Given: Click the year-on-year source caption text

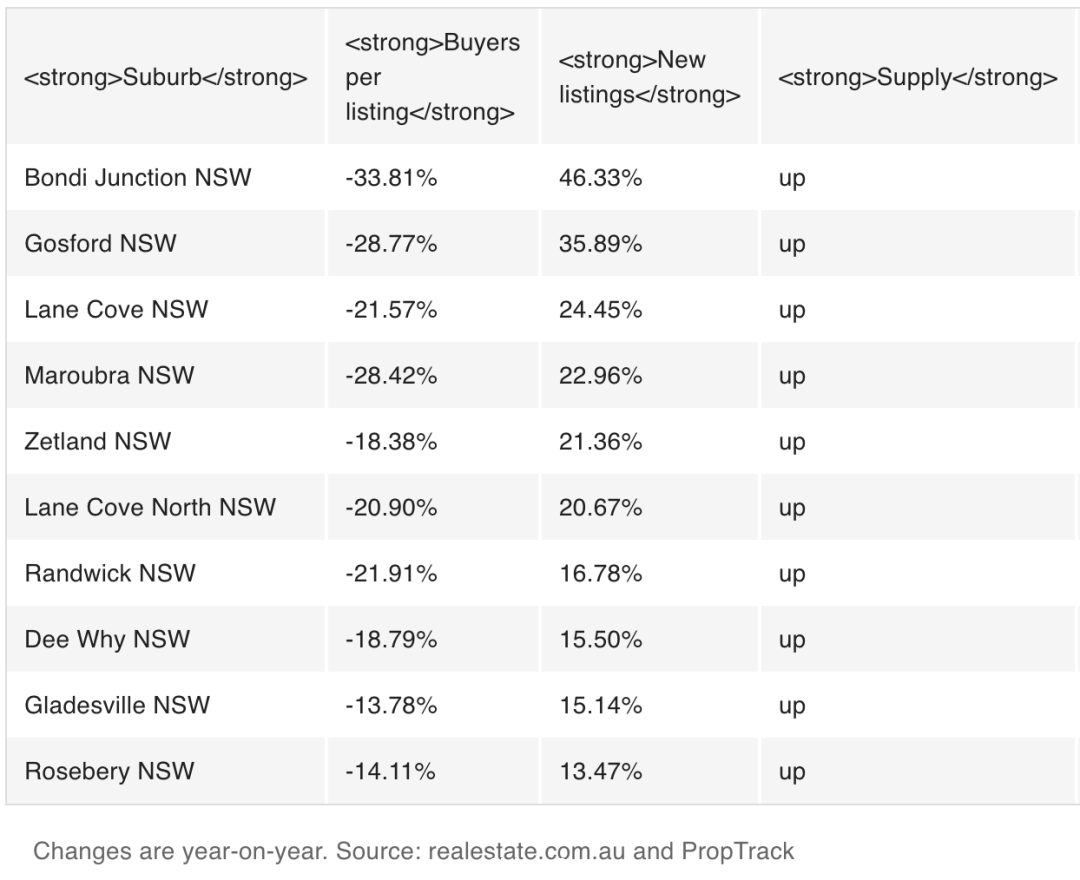Looking at the screenshot, I should tap(413, 851).
